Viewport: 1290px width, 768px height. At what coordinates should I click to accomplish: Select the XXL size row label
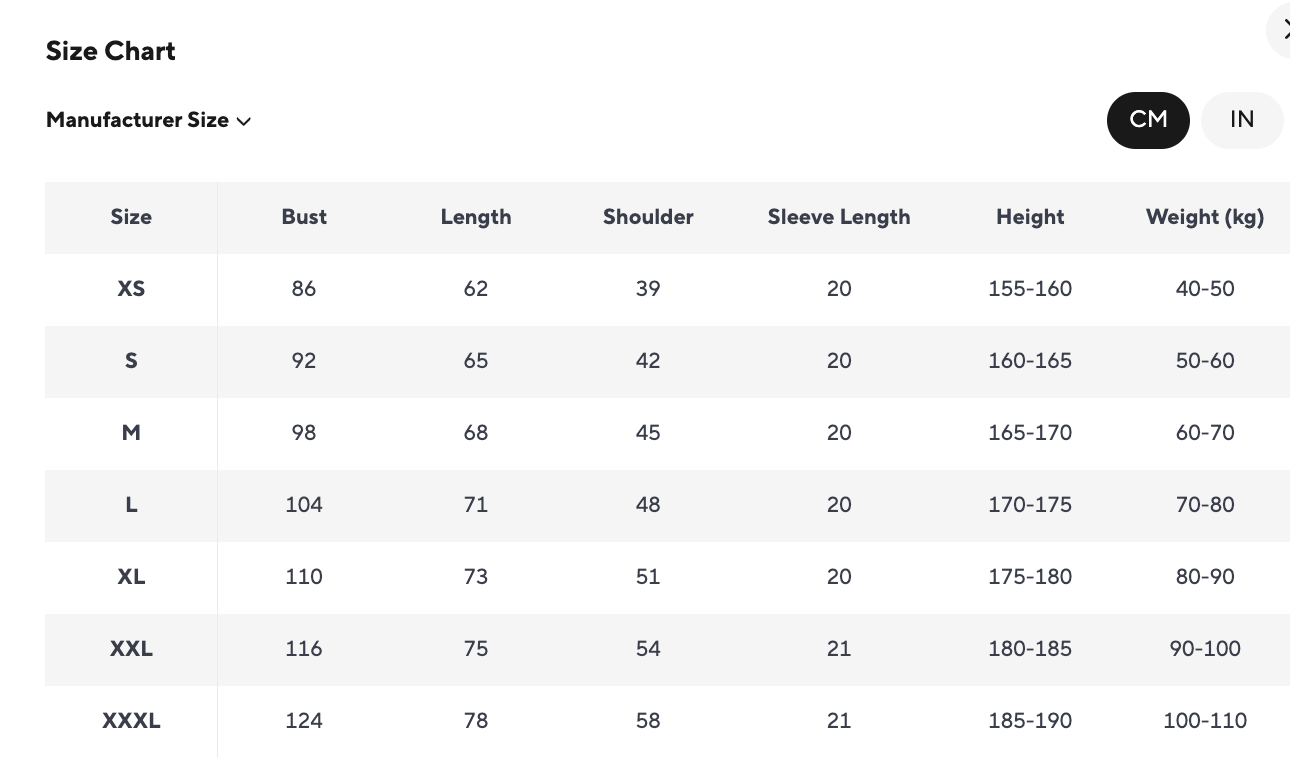pyautogui.click(x=131, y=649)
